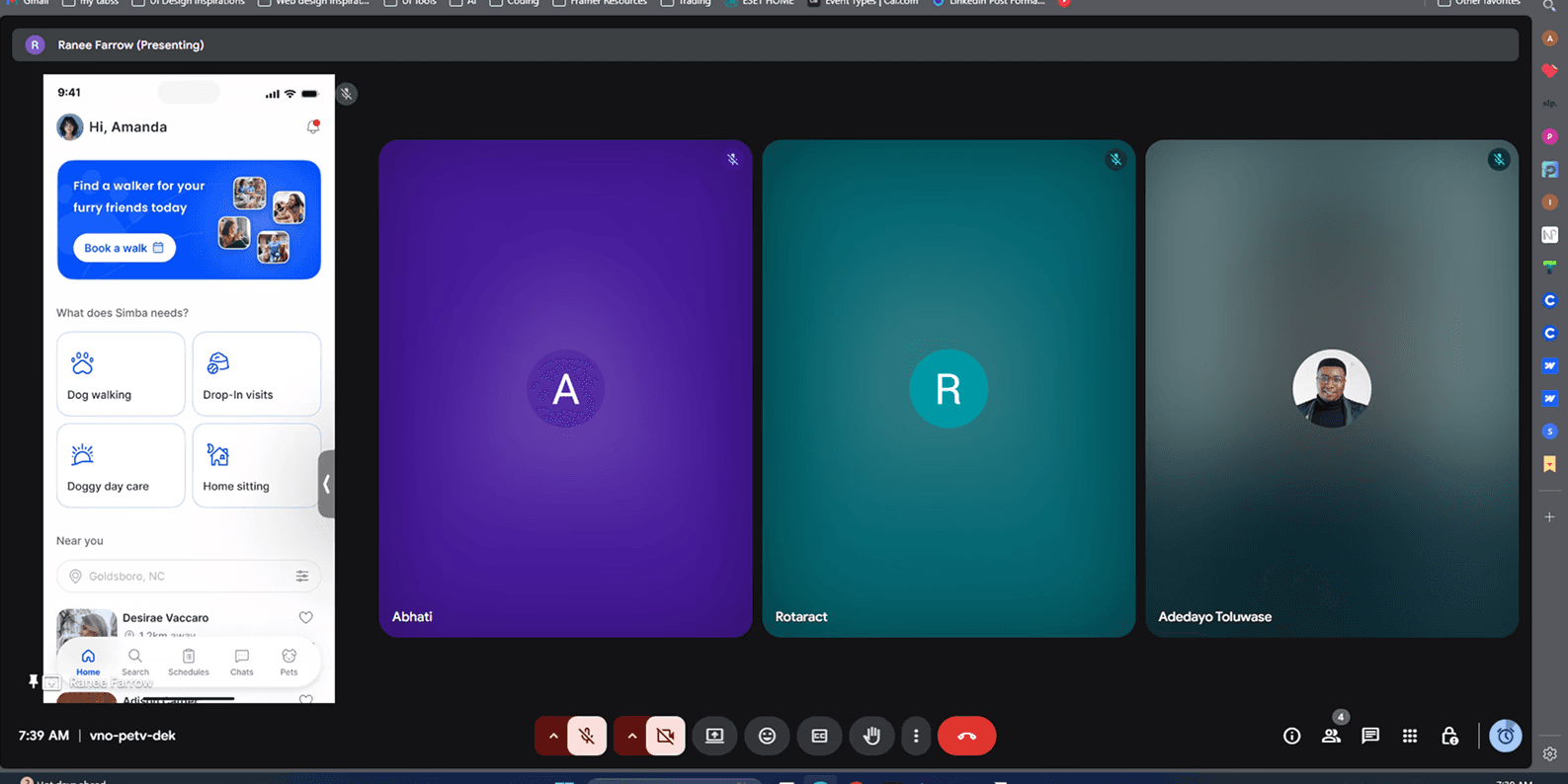Raise hand using the hand icon
Viewport: 1568px width, 784px height.
871,736
